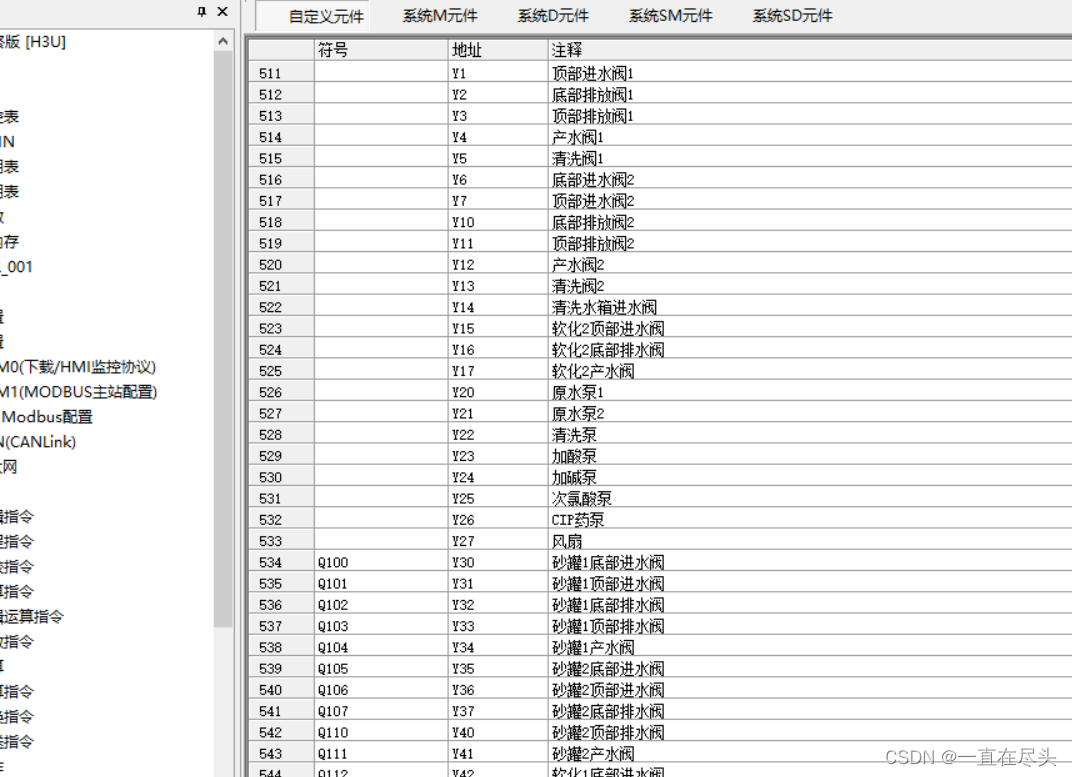Click address cell Y30
1072x777 pixels.
[x=498, y=562]
